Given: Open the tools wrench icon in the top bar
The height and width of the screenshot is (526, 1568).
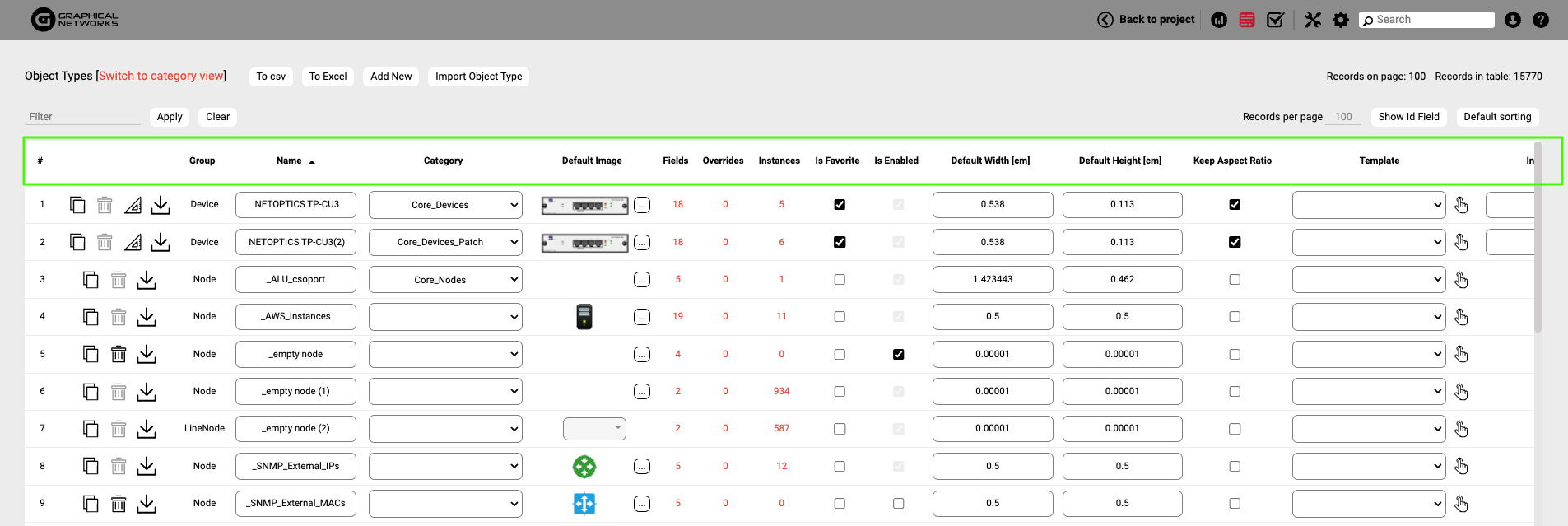Looking at the screenshot, I should pyautogui.click(x=1313, y=20).
